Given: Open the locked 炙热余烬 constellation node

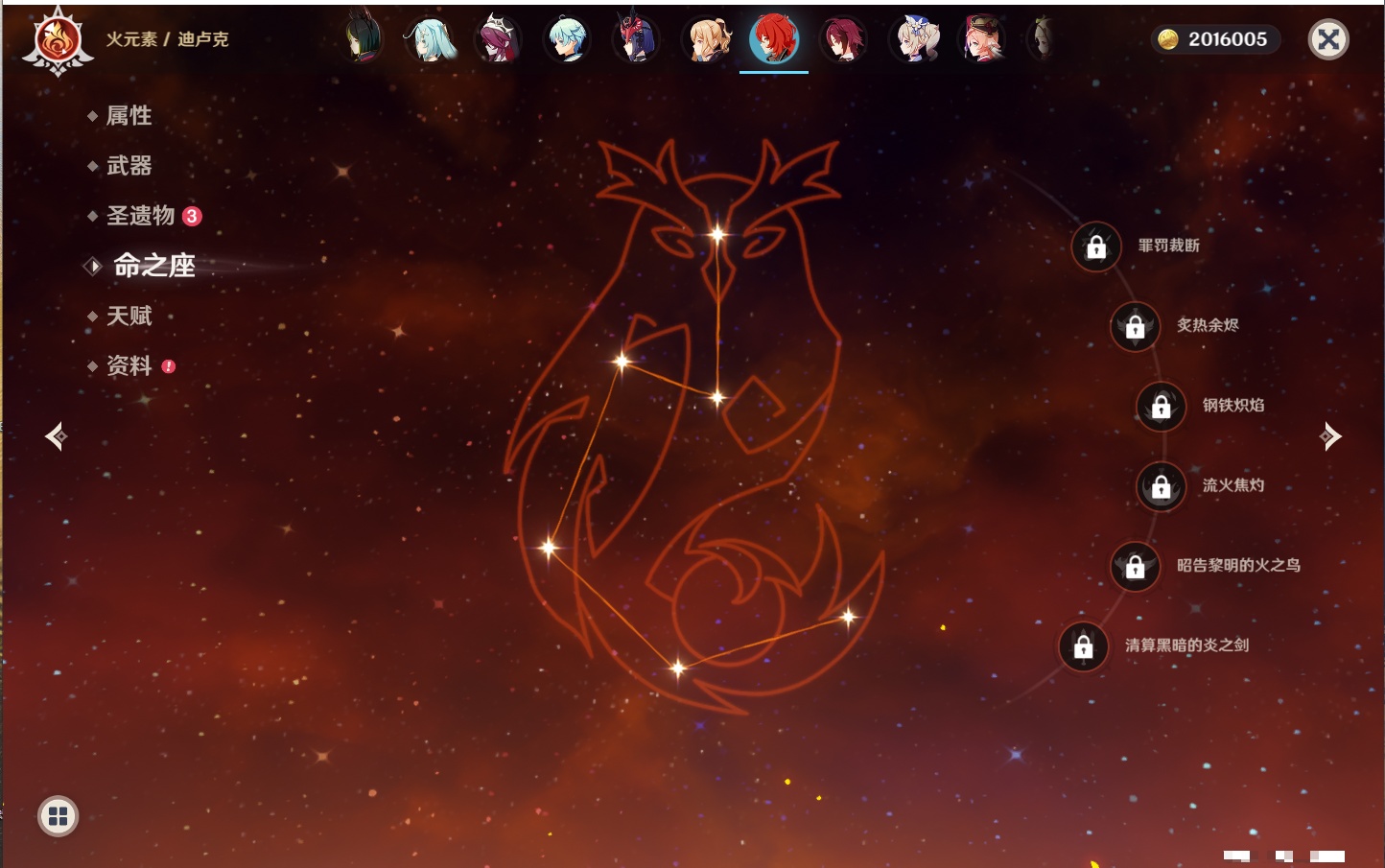Looking at the screenshot, I should 1135,327.
